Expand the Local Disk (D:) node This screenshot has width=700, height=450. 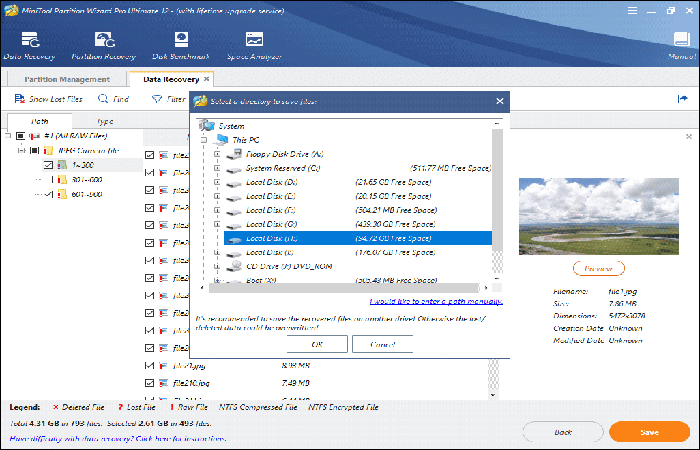(x=217, y=182)
